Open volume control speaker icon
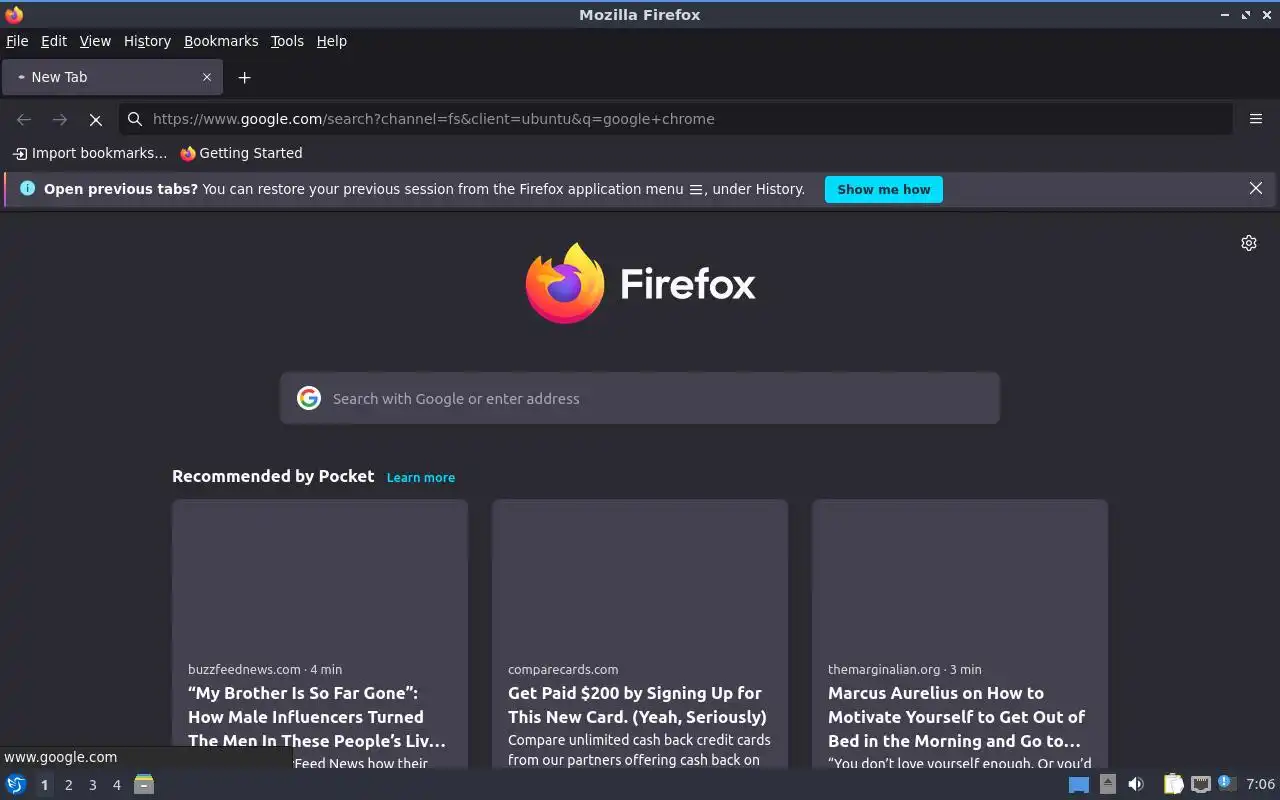This screenshot has width=1280, height=800. (1136, 784)
